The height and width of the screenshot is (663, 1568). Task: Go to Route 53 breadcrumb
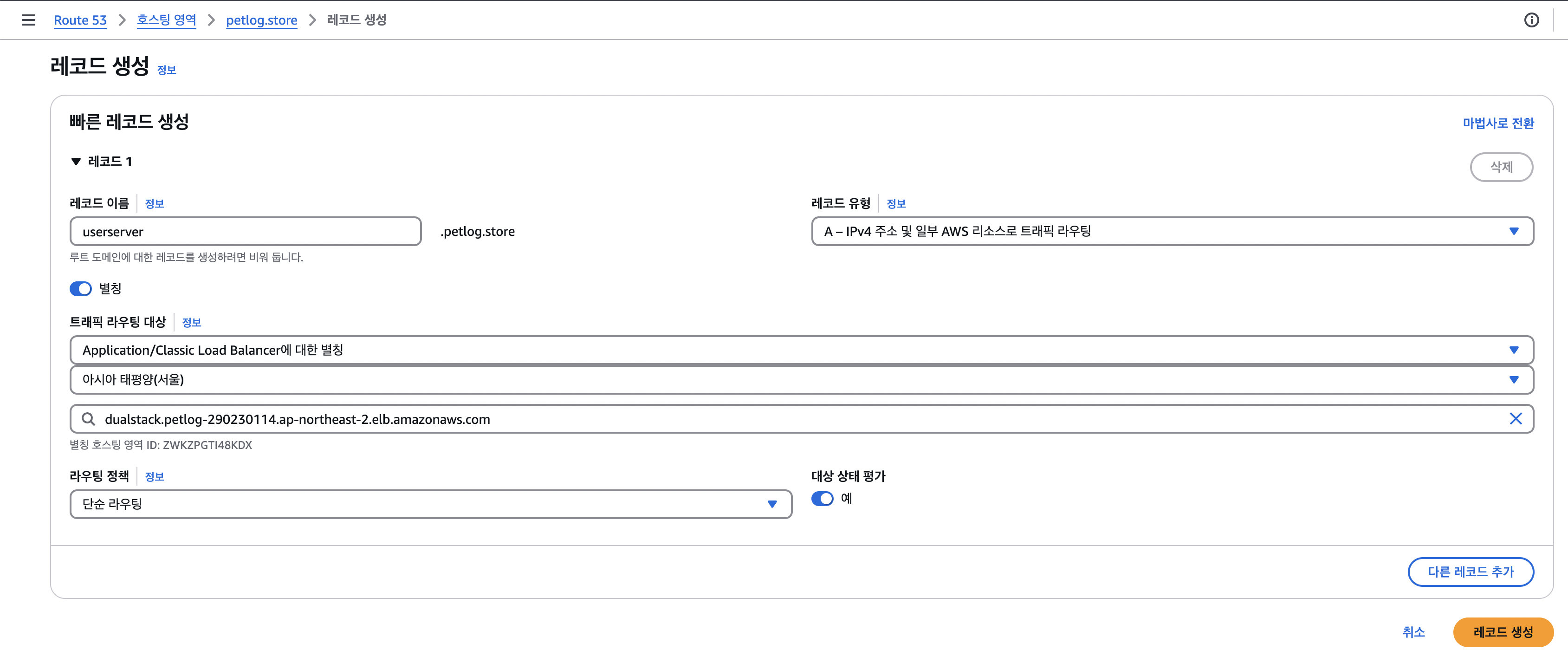click(80, 20)
